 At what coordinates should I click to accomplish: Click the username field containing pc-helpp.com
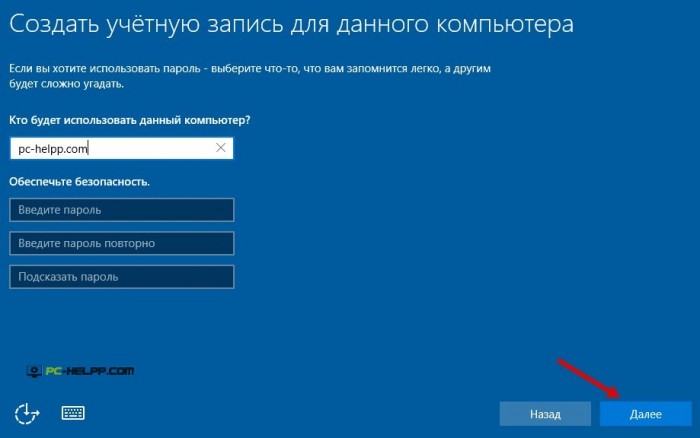coord(121,148)
